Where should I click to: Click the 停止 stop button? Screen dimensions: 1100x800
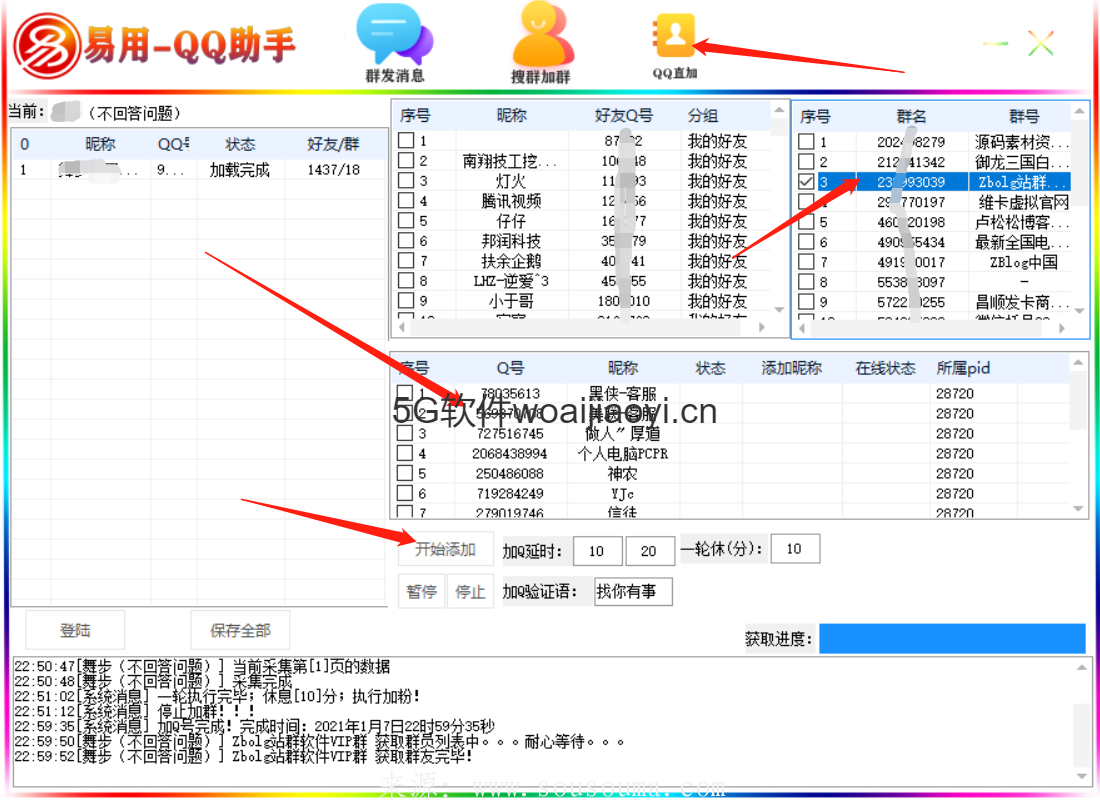470,592
